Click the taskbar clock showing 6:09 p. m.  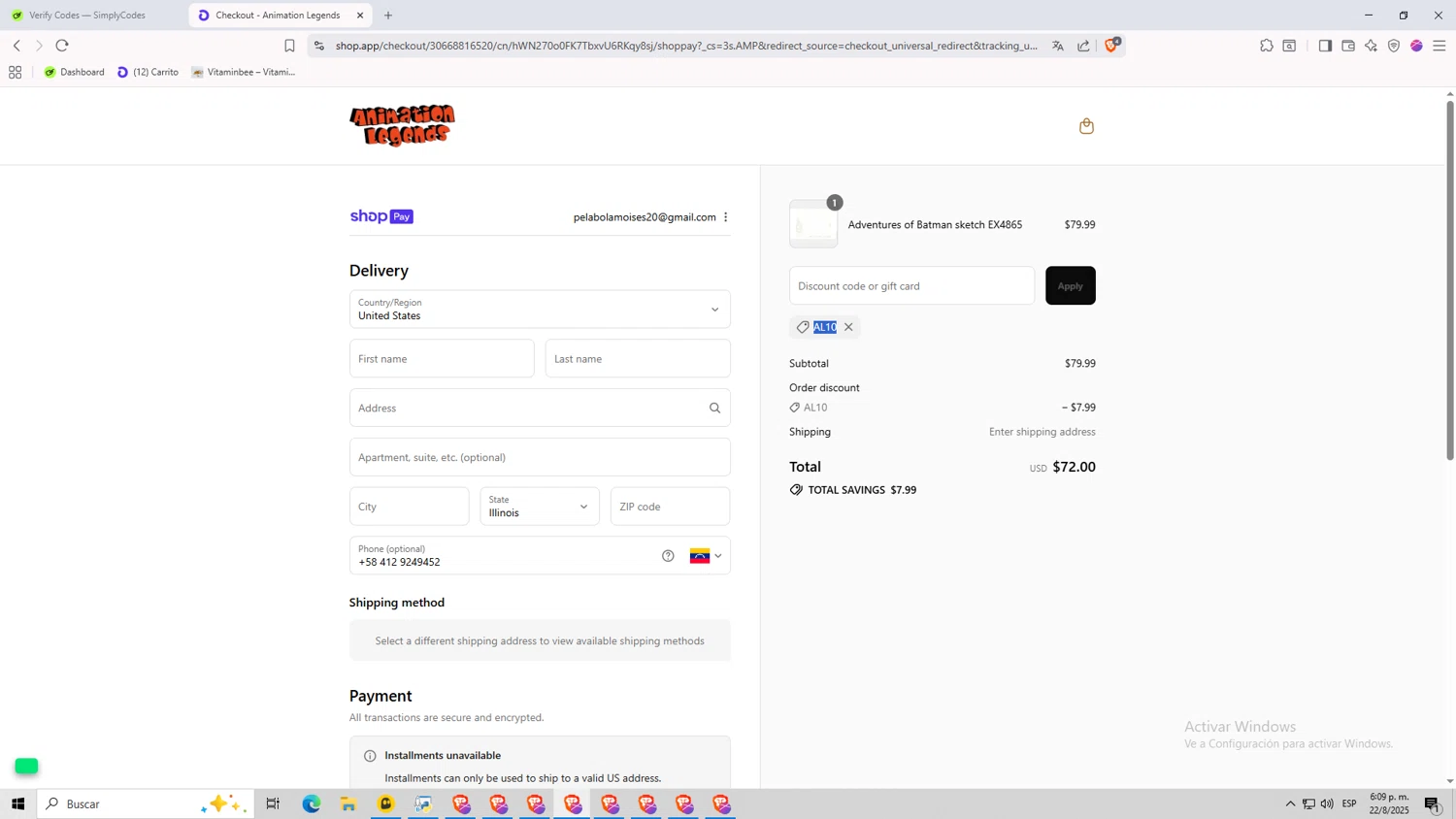click(1389, 803)
